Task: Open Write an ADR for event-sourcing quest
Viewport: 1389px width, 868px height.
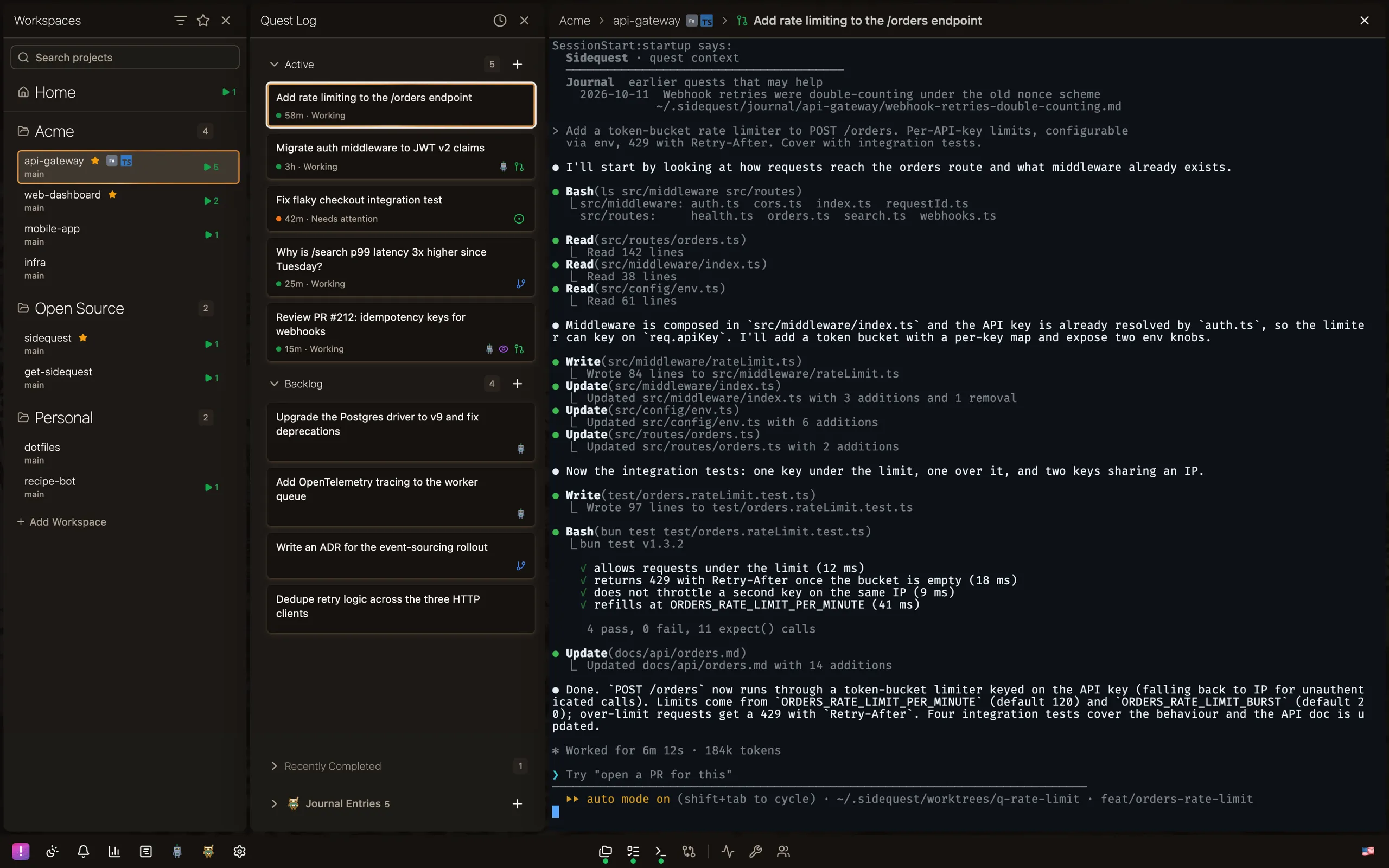Action: 400,555
